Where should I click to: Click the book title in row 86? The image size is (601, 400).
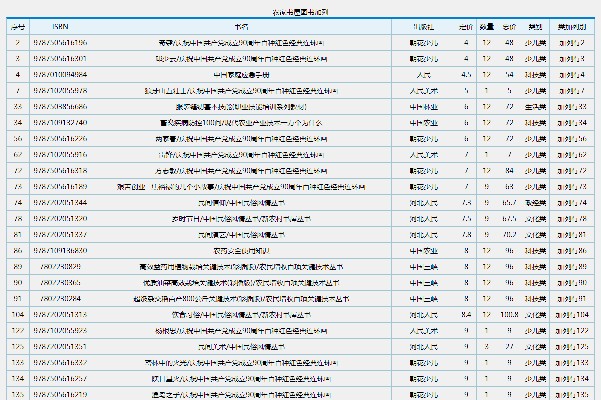(241, 251)
